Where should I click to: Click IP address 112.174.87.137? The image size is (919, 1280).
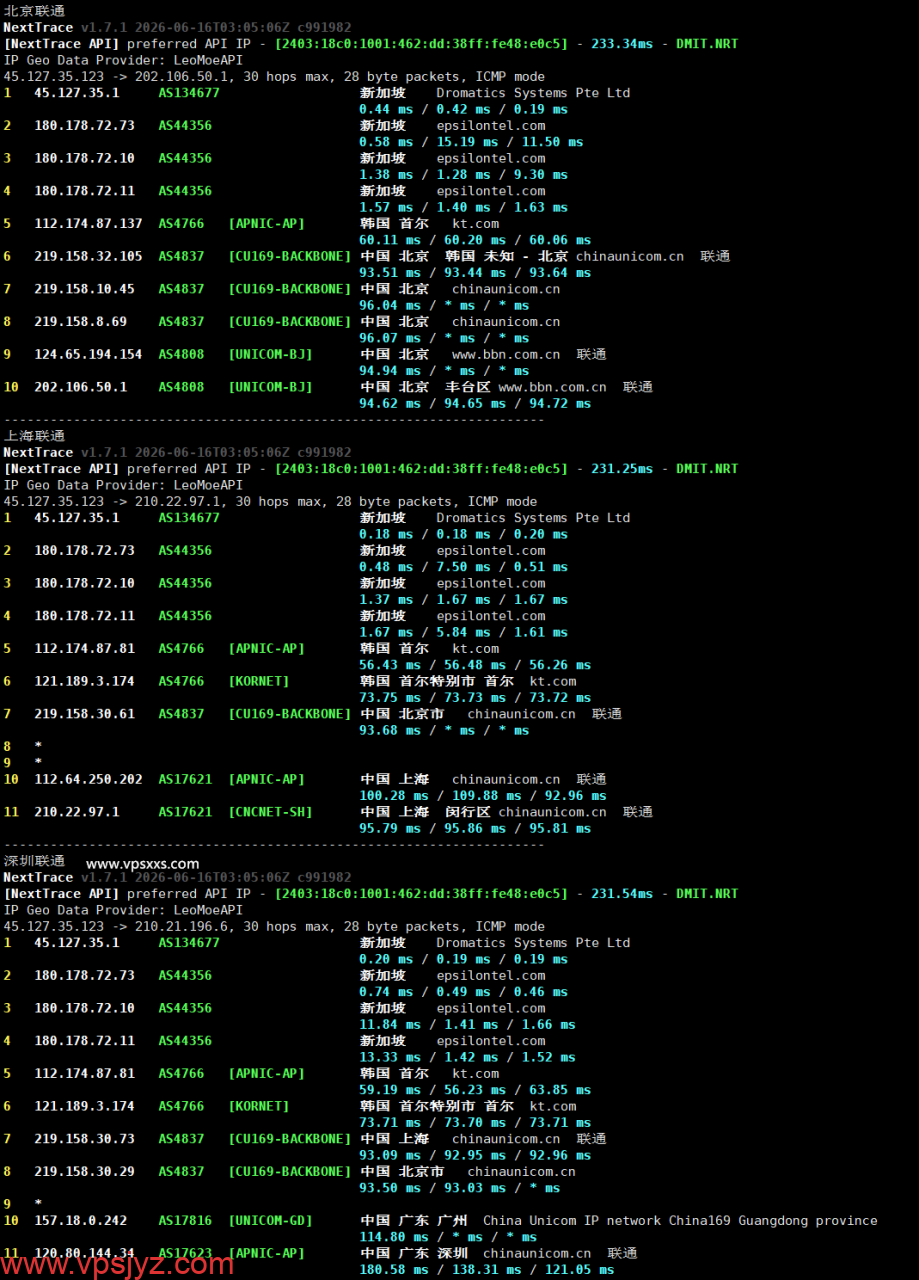[x=88, y=224]
